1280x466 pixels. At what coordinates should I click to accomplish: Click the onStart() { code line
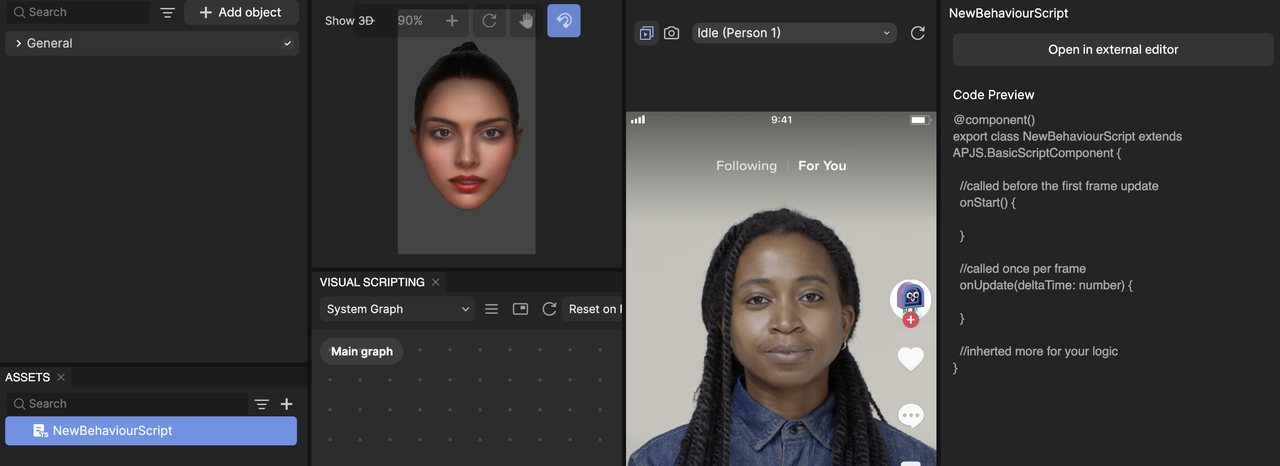pos(987,202)
